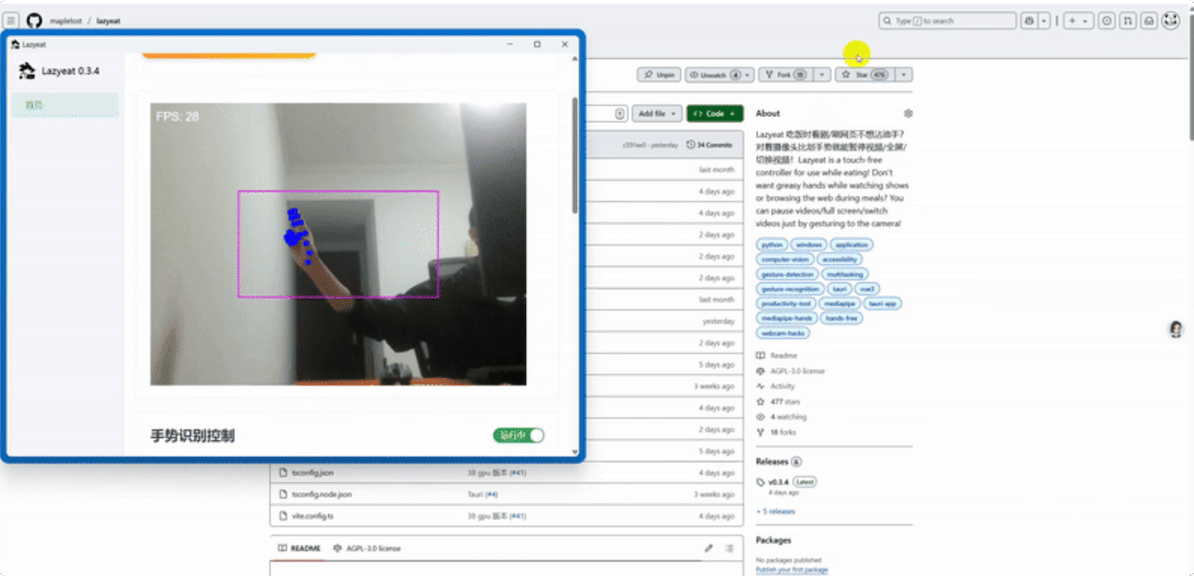Open the Add file dropdown

pos(658,114)
